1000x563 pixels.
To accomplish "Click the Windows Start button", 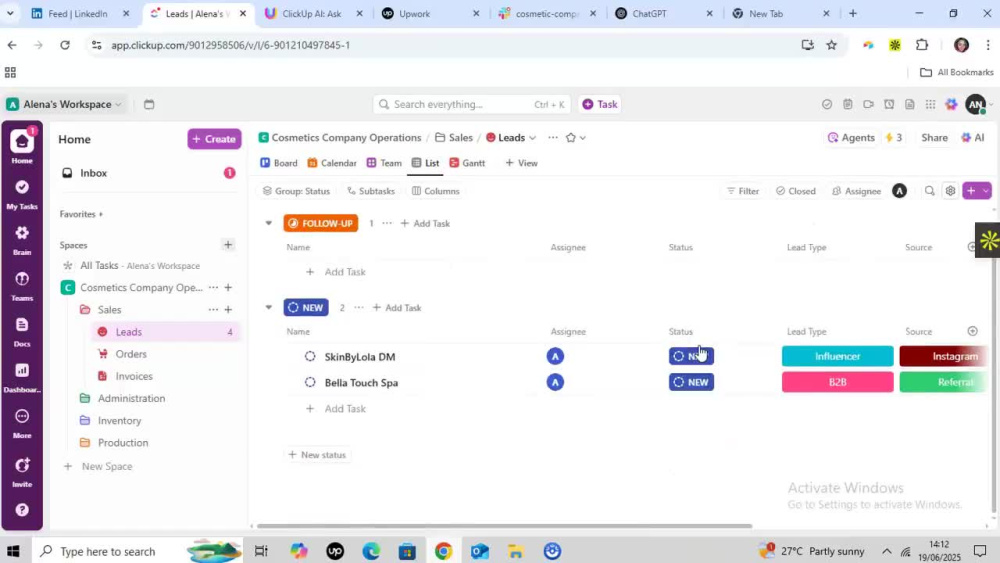I will (x=13, y=551).
